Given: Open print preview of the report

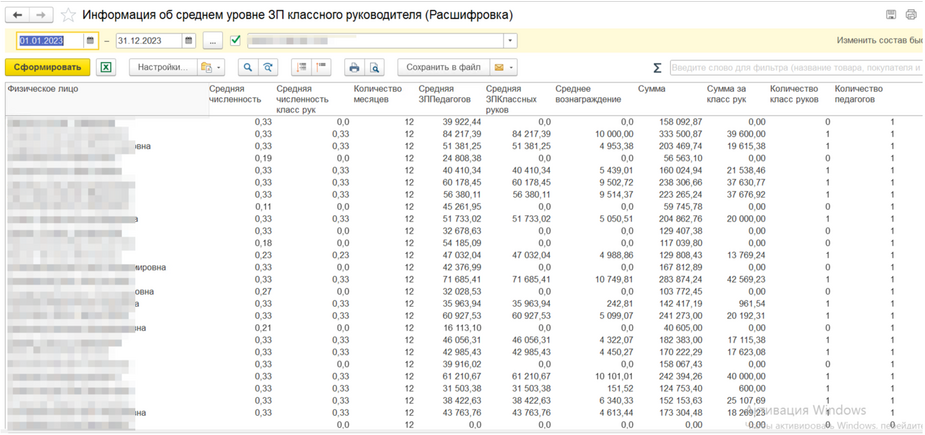Looking at the screenshot, I should click(x=374, y=67).
